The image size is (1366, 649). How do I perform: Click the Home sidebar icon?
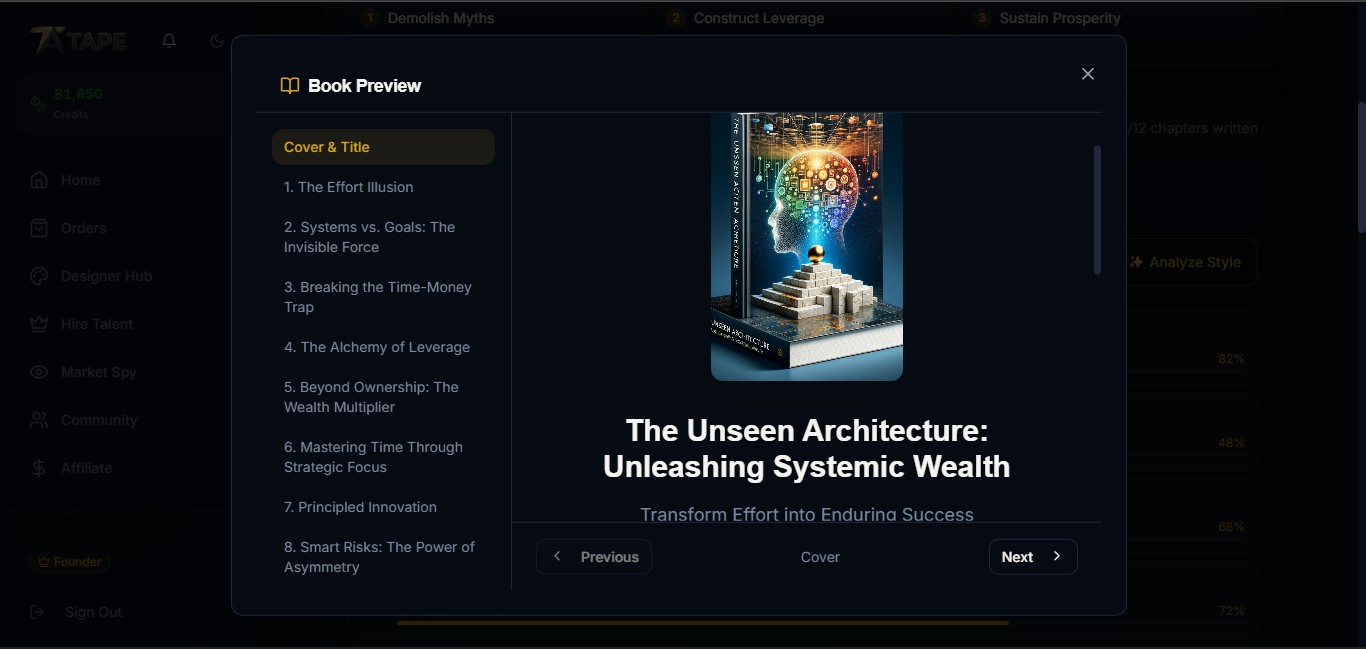coord(39,180)
